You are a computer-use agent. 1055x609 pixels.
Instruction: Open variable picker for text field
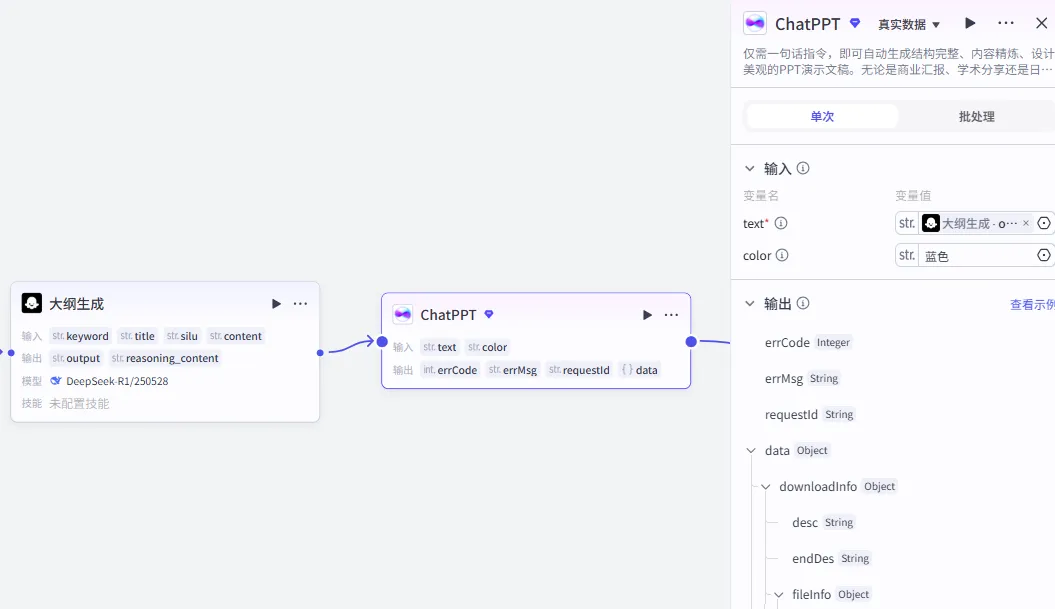tap(1044, 223)
